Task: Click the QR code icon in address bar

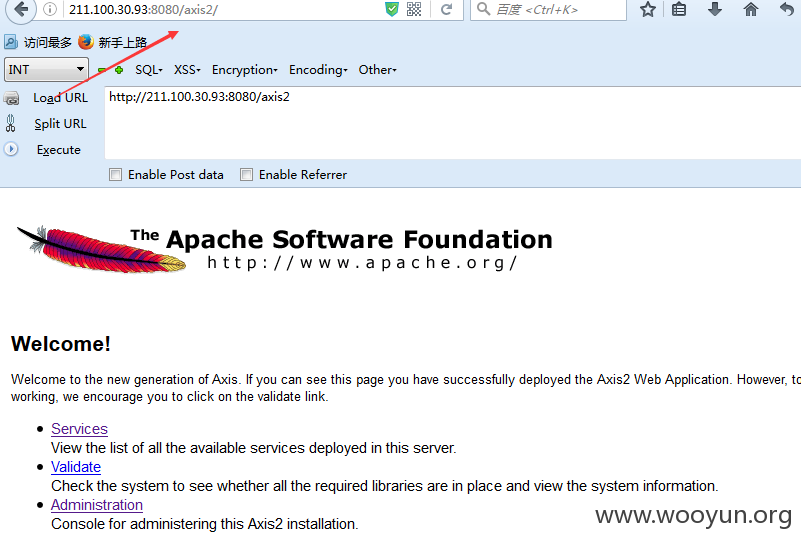Action: [414, 9]
